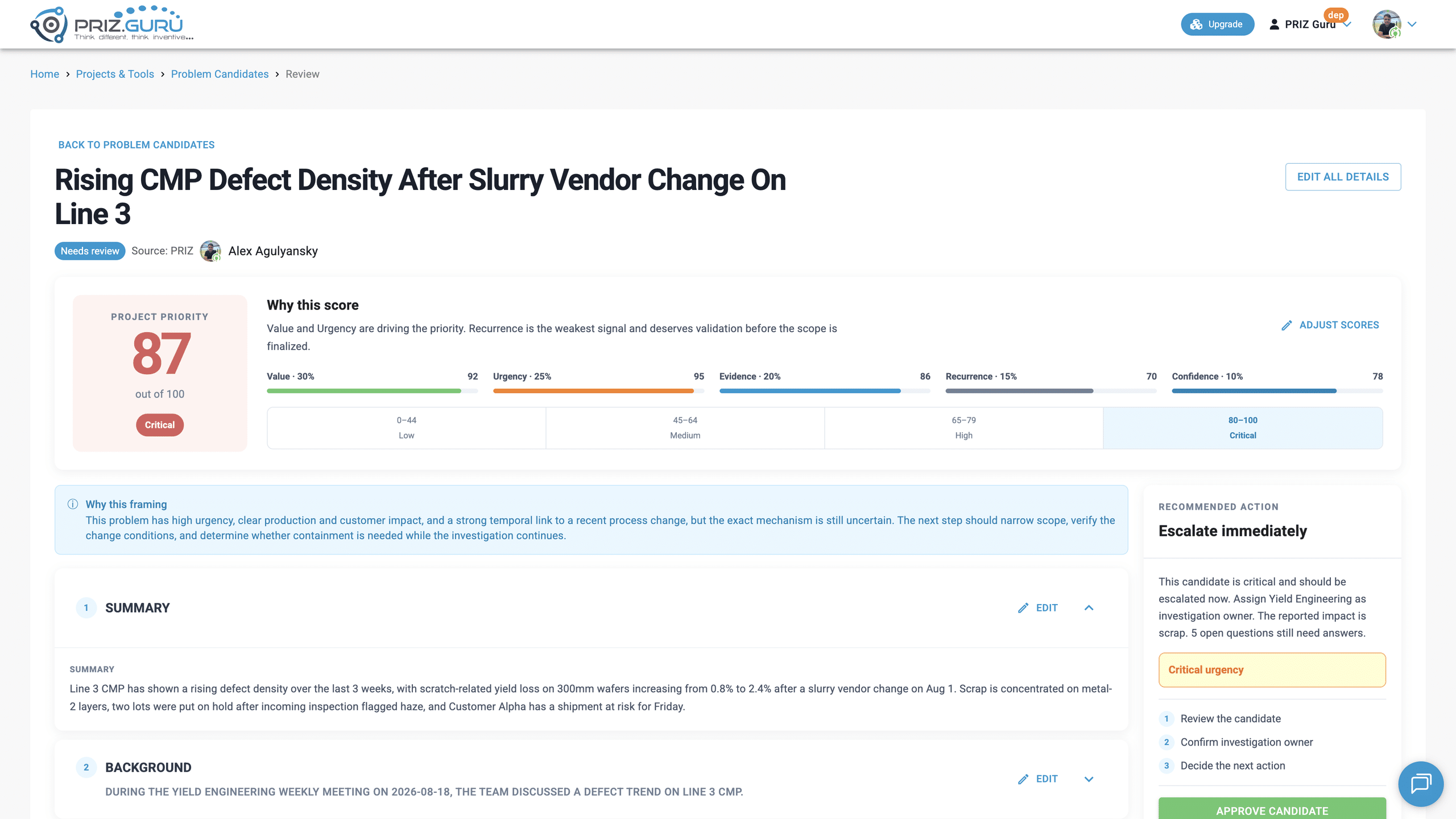
Task: Click the Urgency score progress bar
Action: pos(598,391)
